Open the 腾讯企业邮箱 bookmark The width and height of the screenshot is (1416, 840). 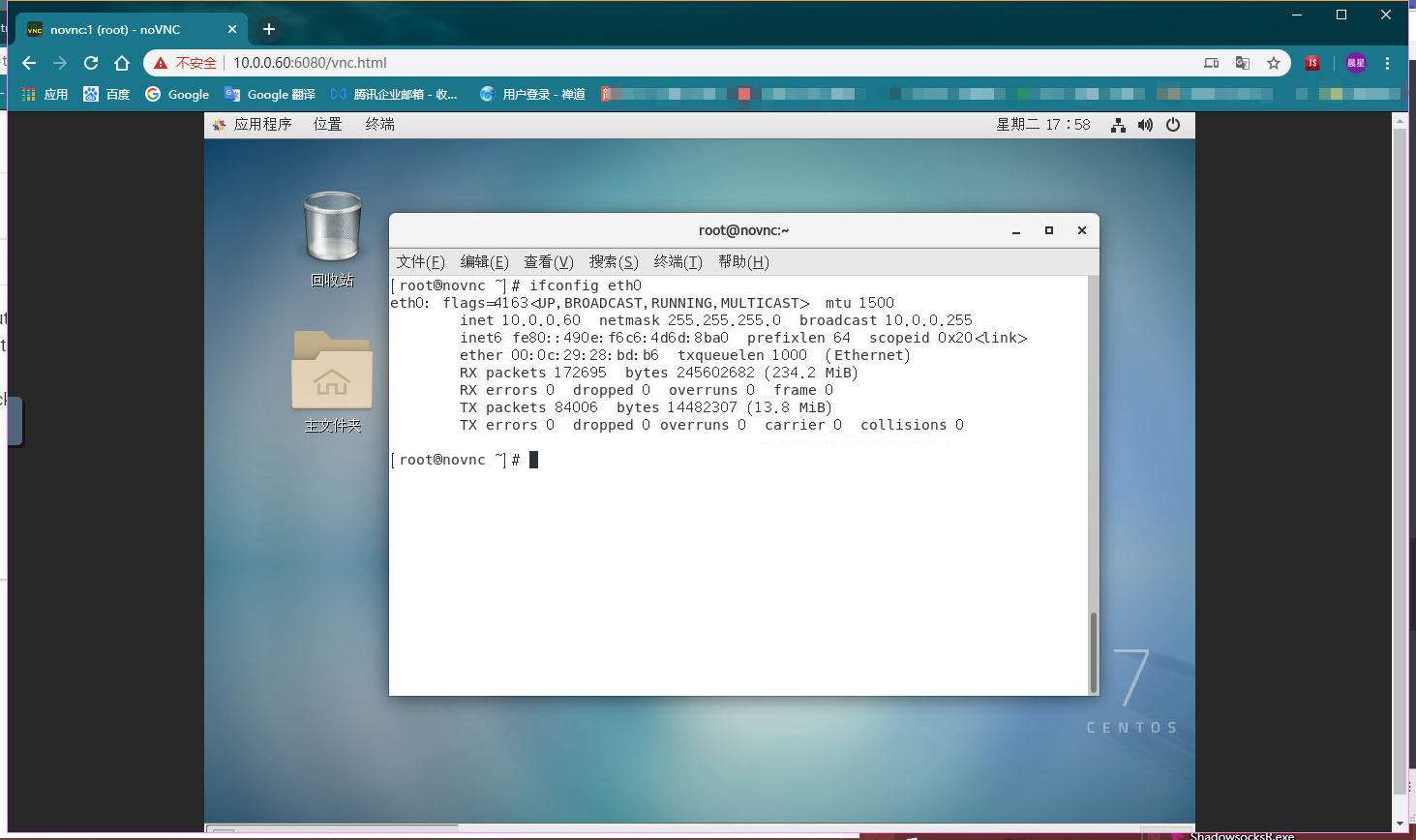394,94
